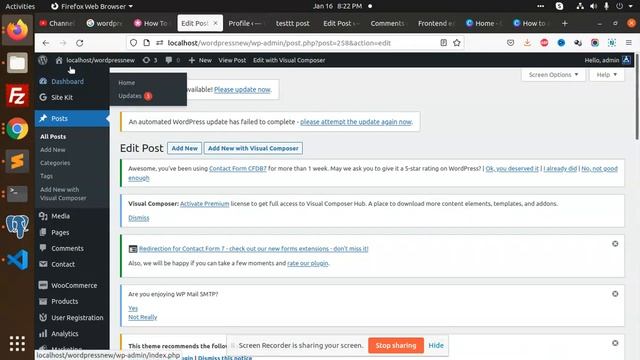Go back with the browser back arrow
Image resolution: width=640 pixels, height=360 pixels.
46,43
